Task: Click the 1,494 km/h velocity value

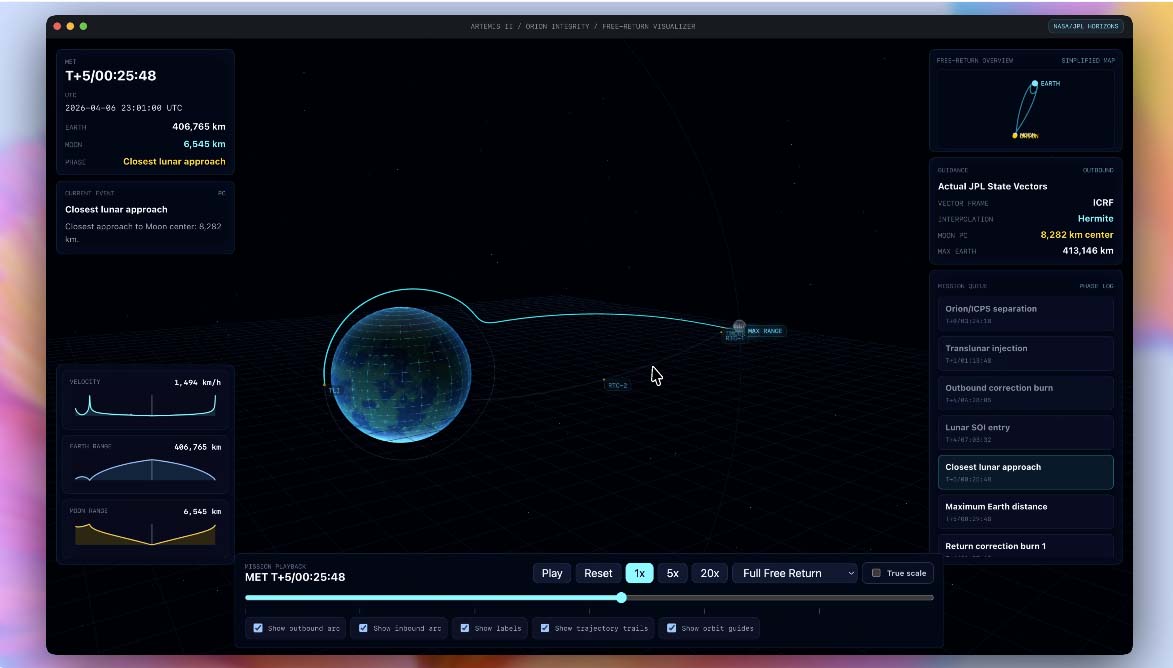Action: pos(197,382)
